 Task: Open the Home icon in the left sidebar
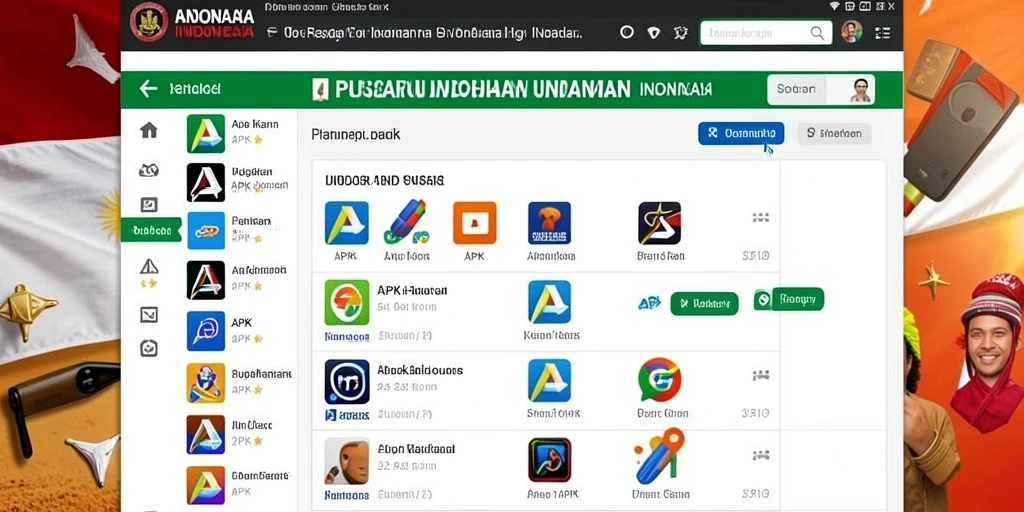click(149, 130)
